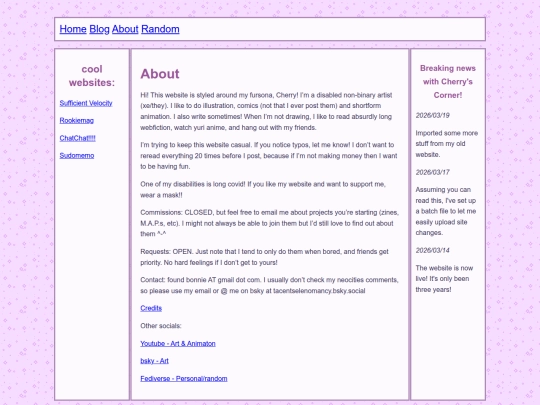Click the batch file news entry text
The height and width of the screenshot is (405, 540).
[446, 211]
